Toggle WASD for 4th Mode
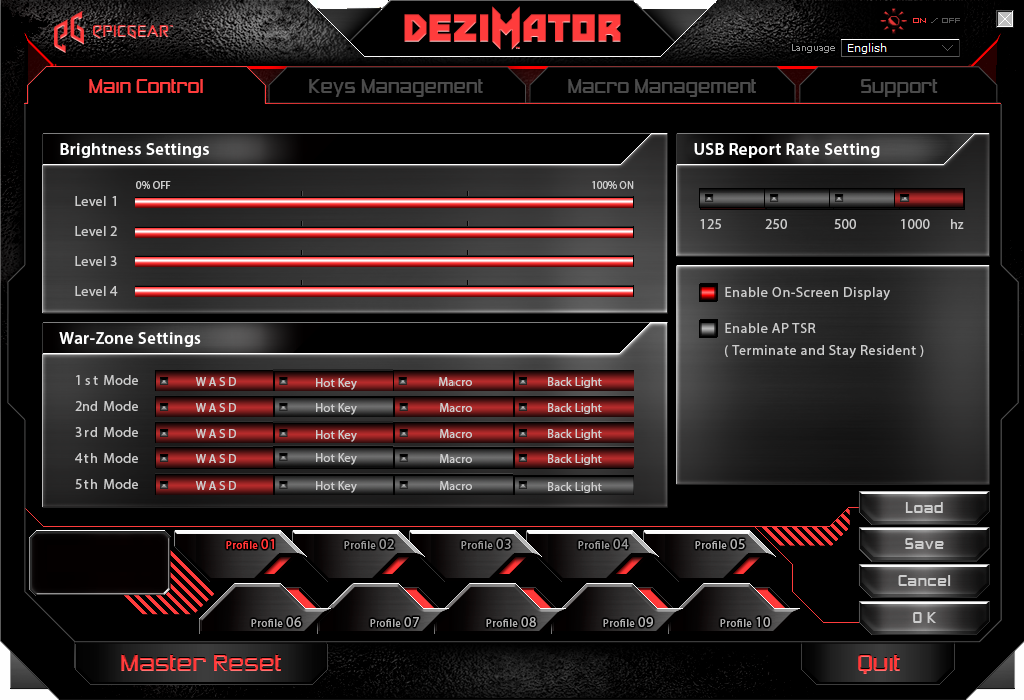 (x=214, y=458)
